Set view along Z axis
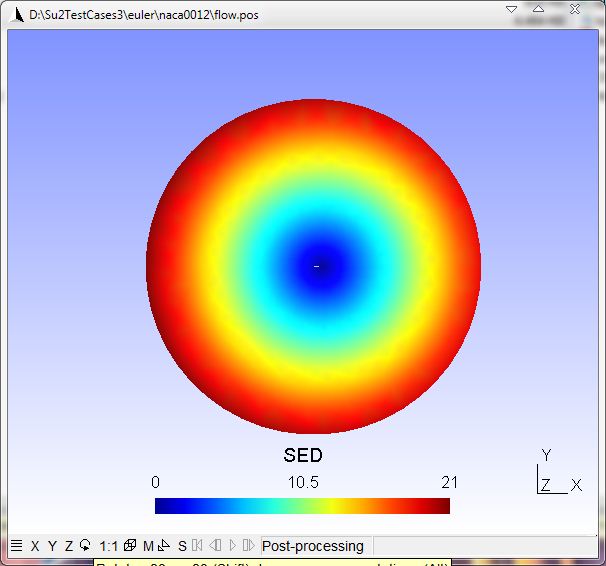Screen dimensions: 606x566 [x=69, y=546]
